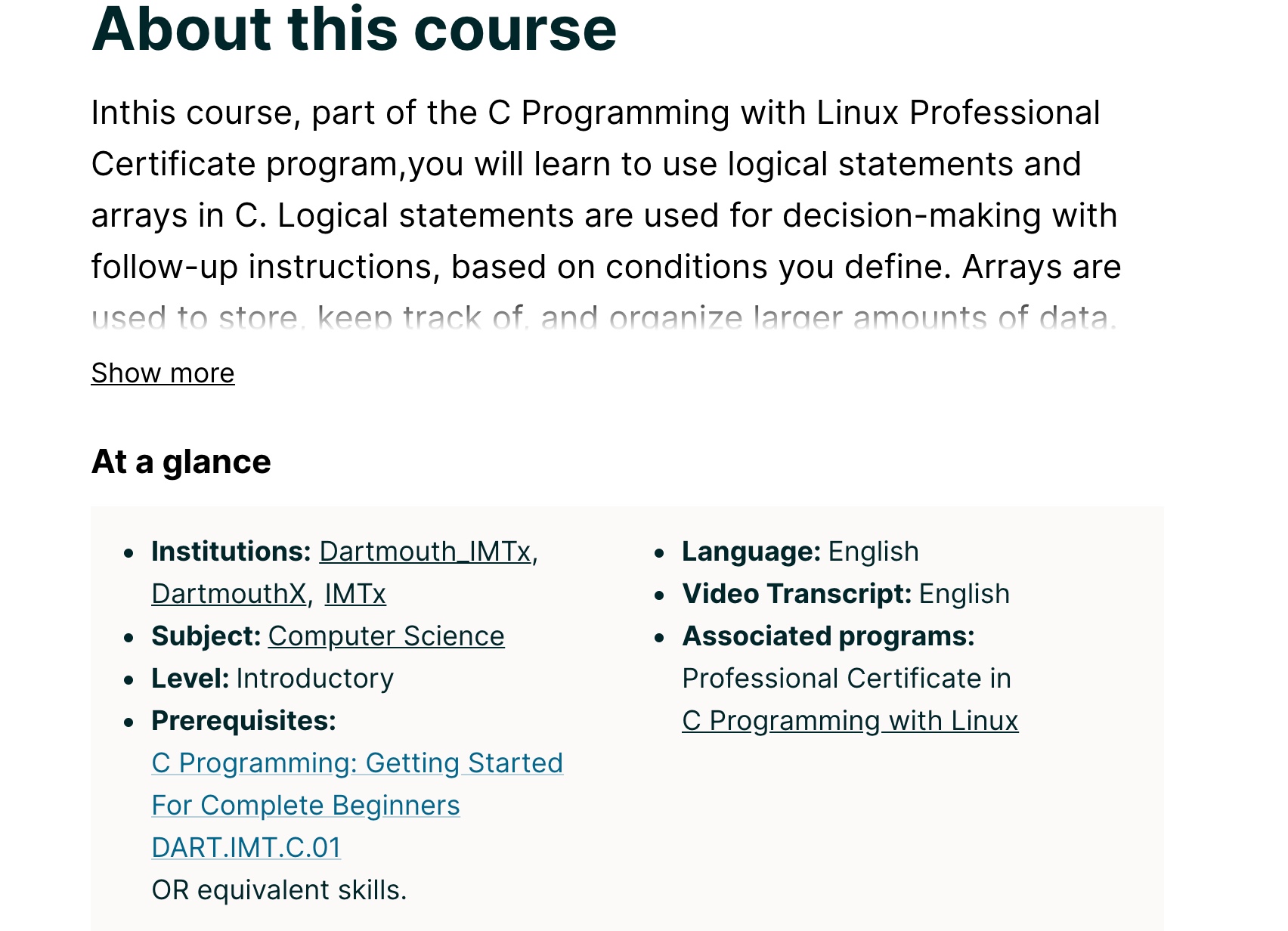1288x931 pixels.
Task: Open the 'C Programming with Linux' program link
Action: [850, 721]
